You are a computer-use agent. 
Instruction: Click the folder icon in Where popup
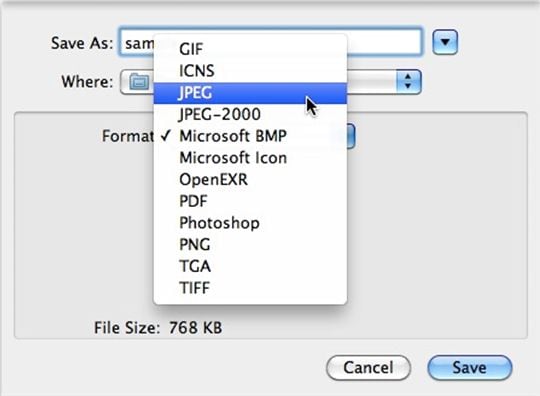[x=139, y=82]
